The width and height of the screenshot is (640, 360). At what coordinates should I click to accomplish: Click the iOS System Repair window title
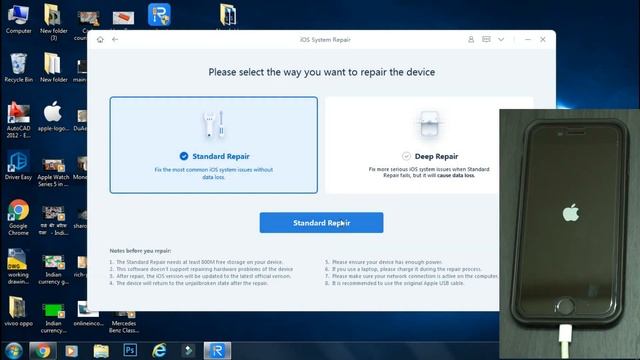325,40
